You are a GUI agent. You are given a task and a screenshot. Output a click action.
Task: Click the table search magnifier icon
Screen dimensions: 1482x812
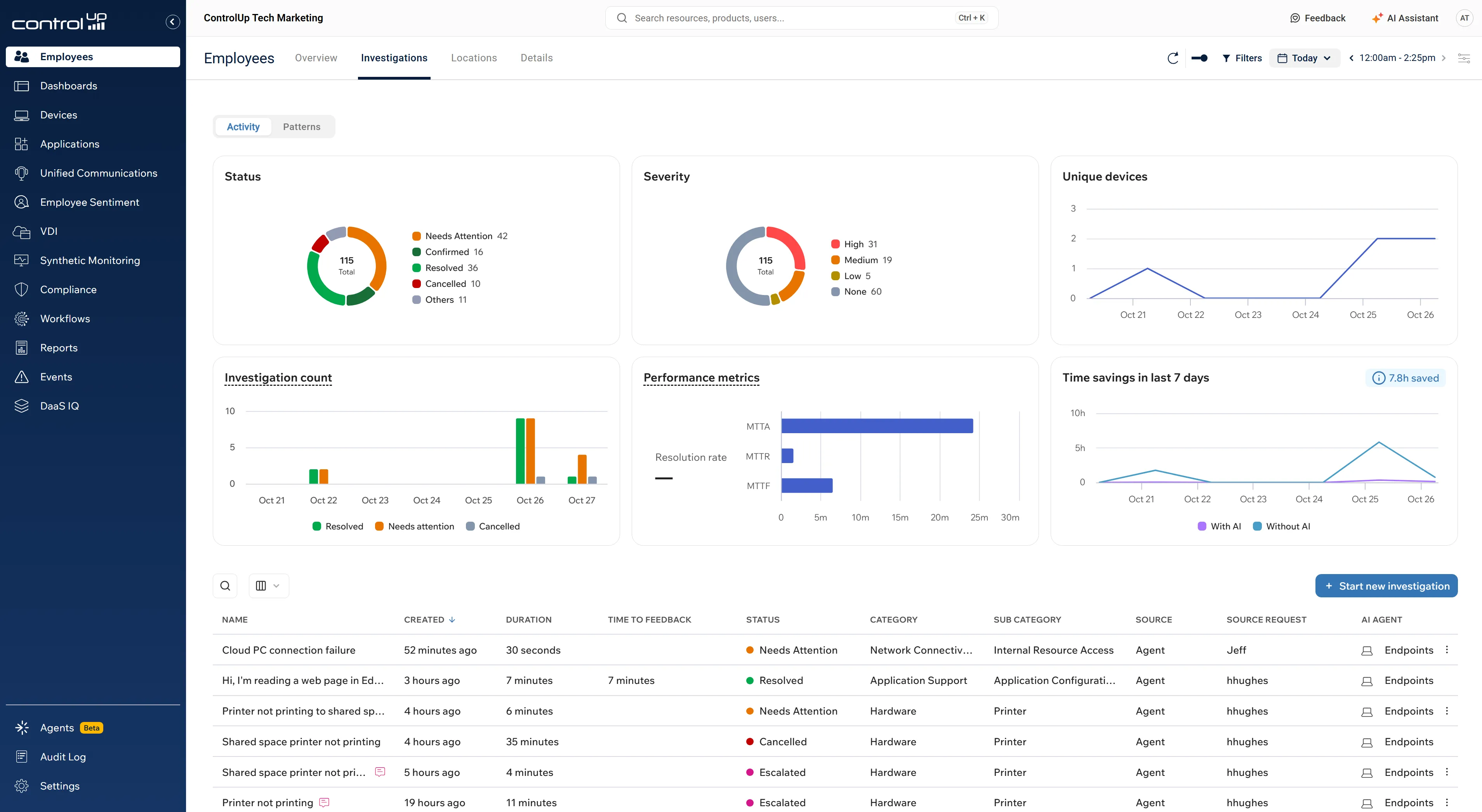coord(226,585)
